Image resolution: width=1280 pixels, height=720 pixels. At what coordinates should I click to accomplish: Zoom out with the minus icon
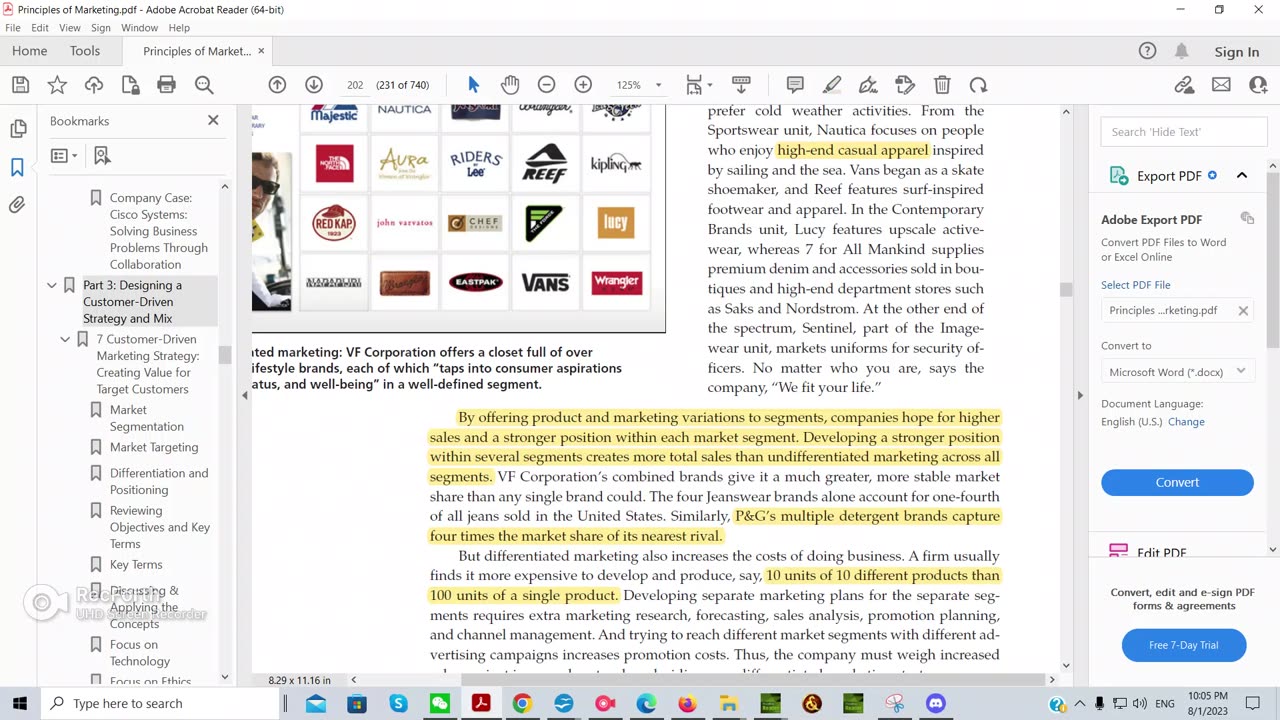546,85
